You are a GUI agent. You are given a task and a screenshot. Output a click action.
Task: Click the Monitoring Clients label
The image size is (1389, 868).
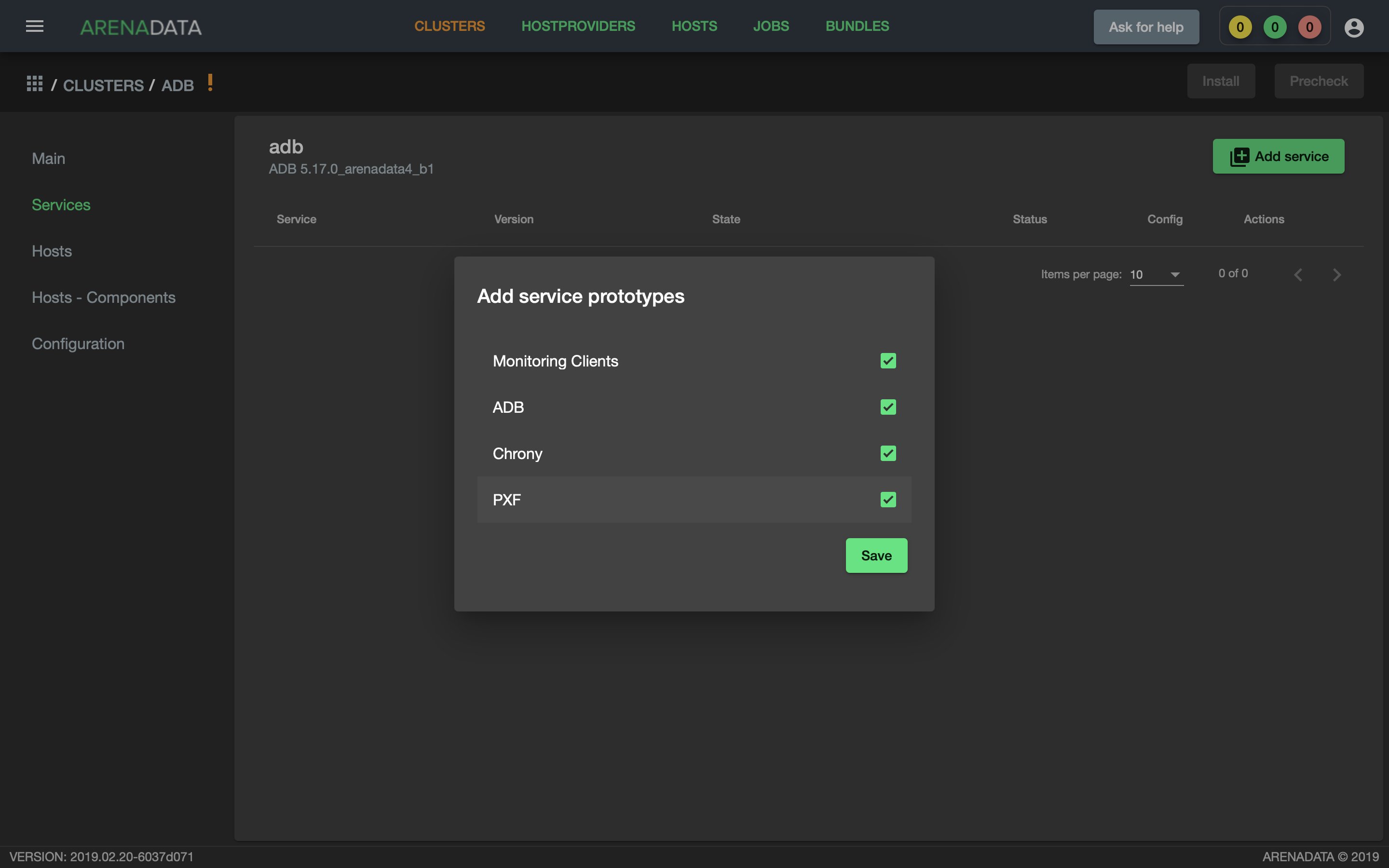click(x=555, y=361)
